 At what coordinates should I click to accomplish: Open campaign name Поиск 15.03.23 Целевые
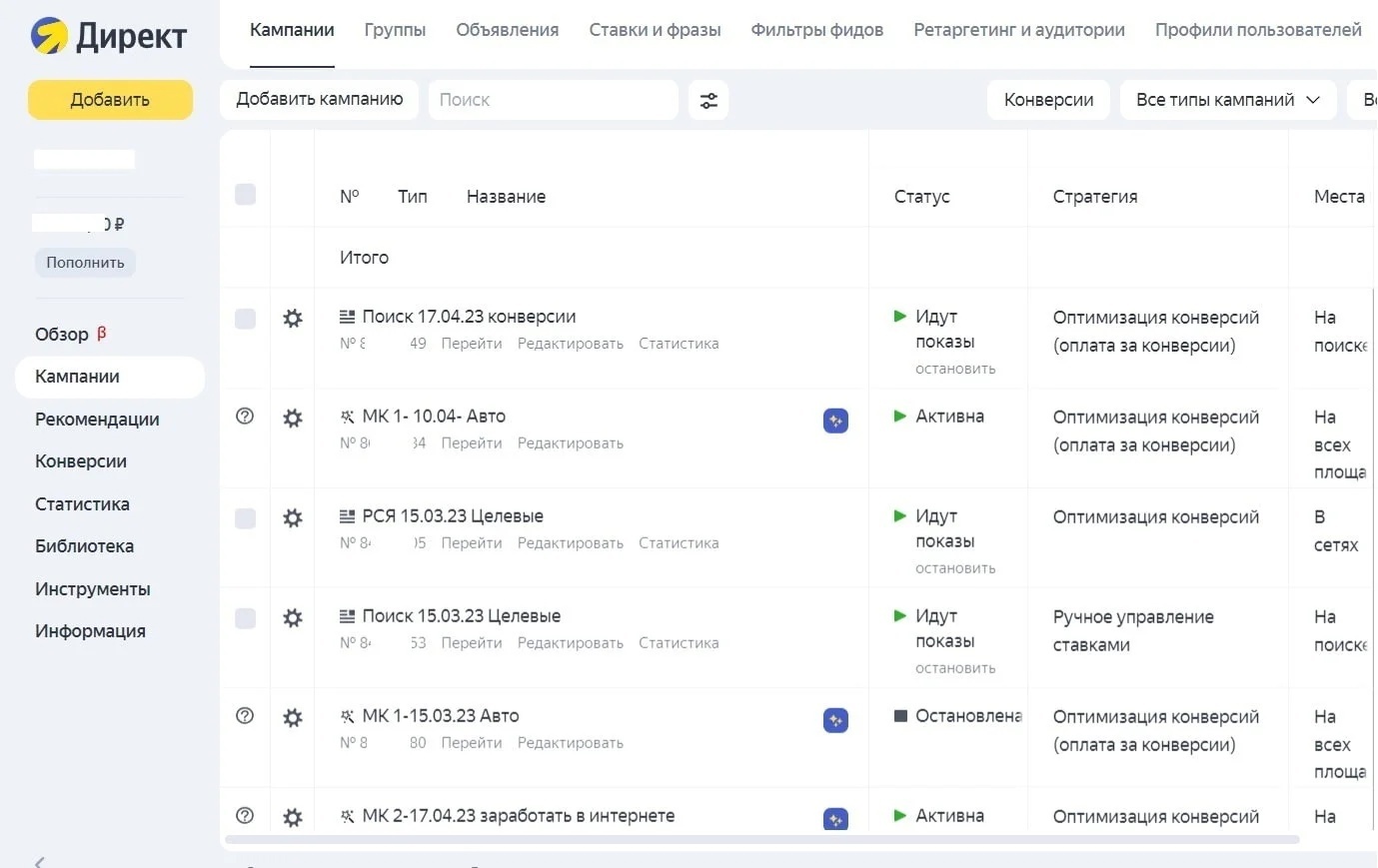tap(462, 616)
